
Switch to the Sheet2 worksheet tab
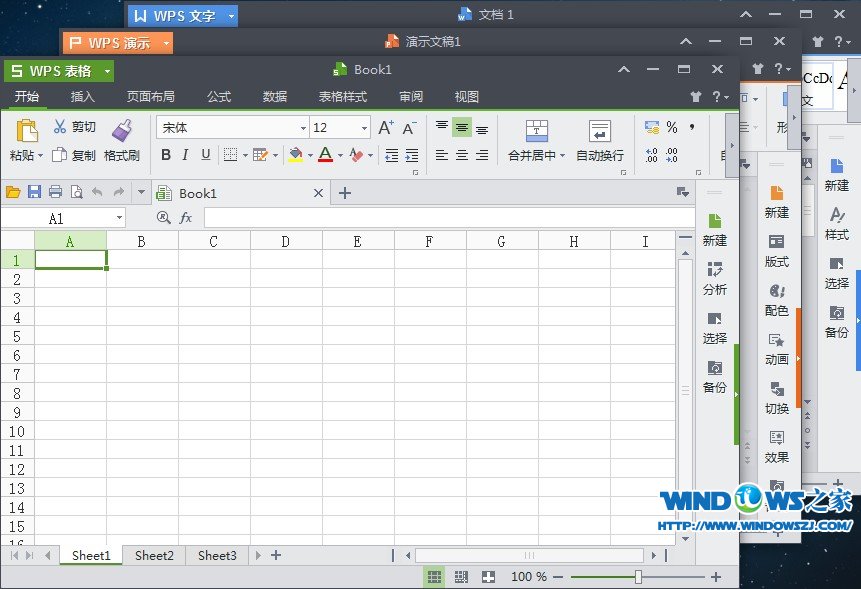click(x=153, y=555)
